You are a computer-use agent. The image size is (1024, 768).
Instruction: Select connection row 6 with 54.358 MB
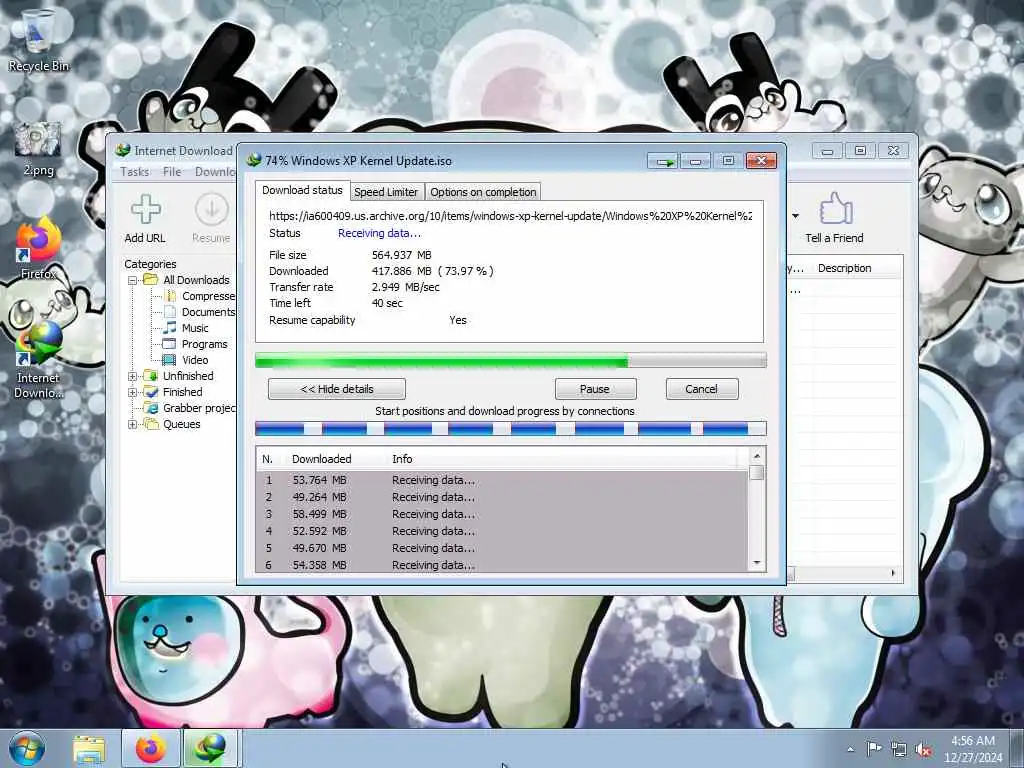(502, 565)
